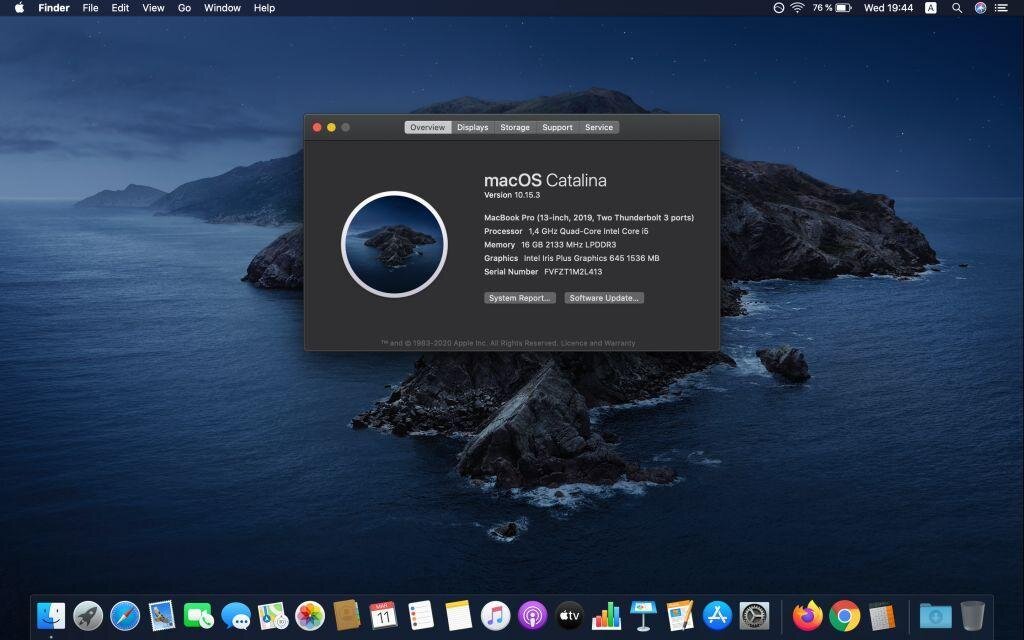Screen dimensions: 1024x640
Task: Open Apple TV app in Dock
Action: (x=569, y=616)
